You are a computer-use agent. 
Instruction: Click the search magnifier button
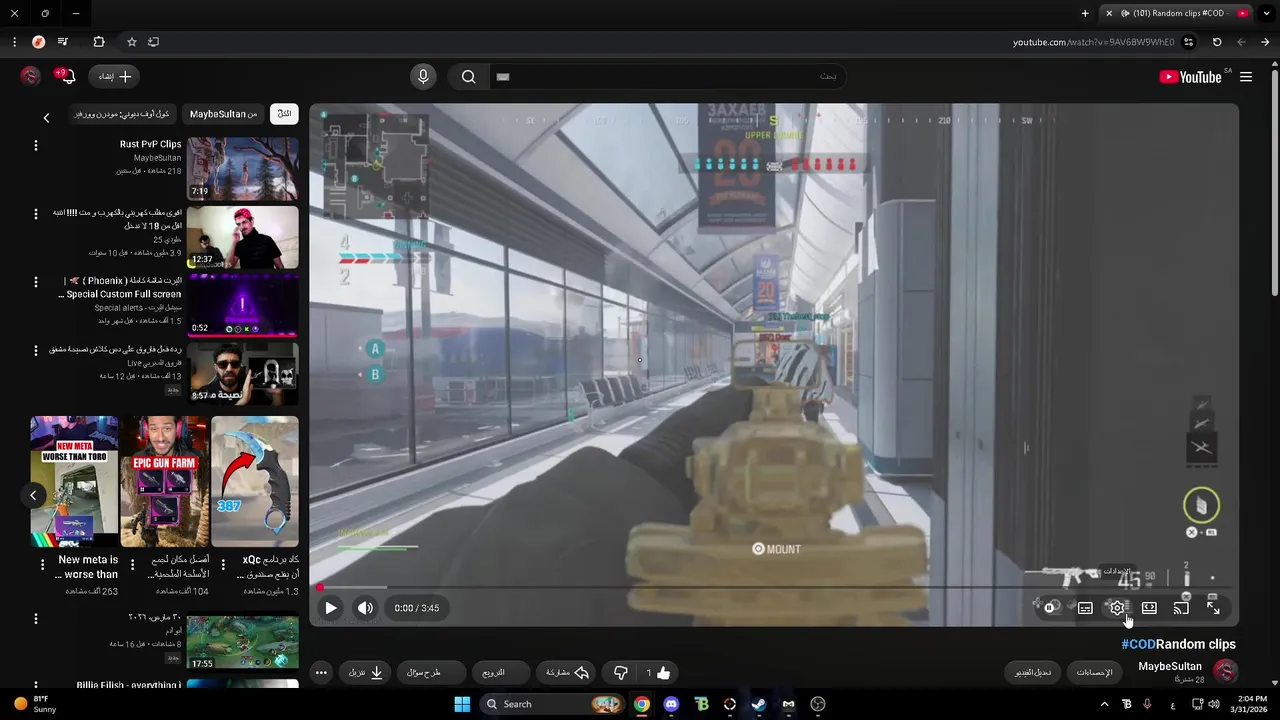pos(468,77)
